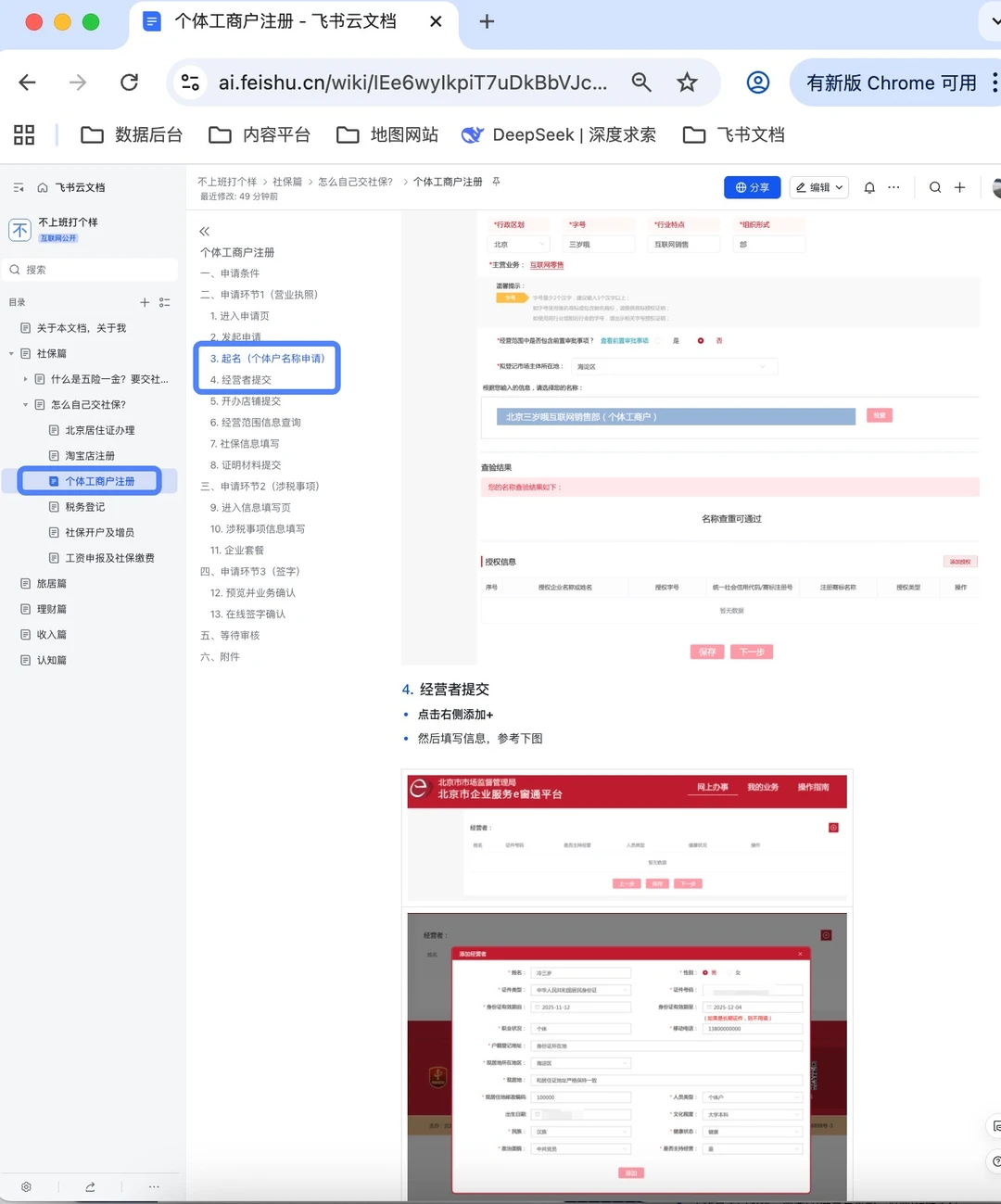Open the 数据后台 bookmark folder

(x=132, y=135)
